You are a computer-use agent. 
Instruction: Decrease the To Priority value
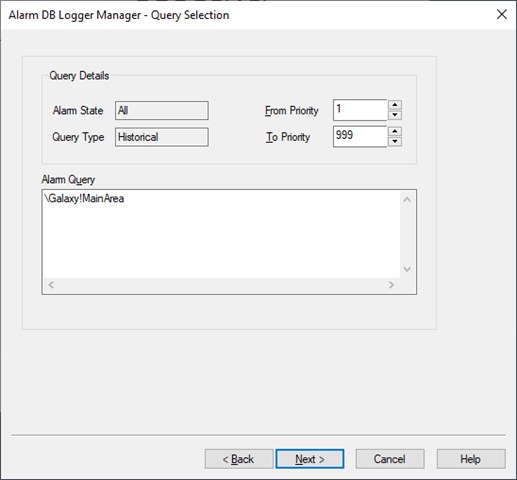pyautogui.click(x=395, y=141)
